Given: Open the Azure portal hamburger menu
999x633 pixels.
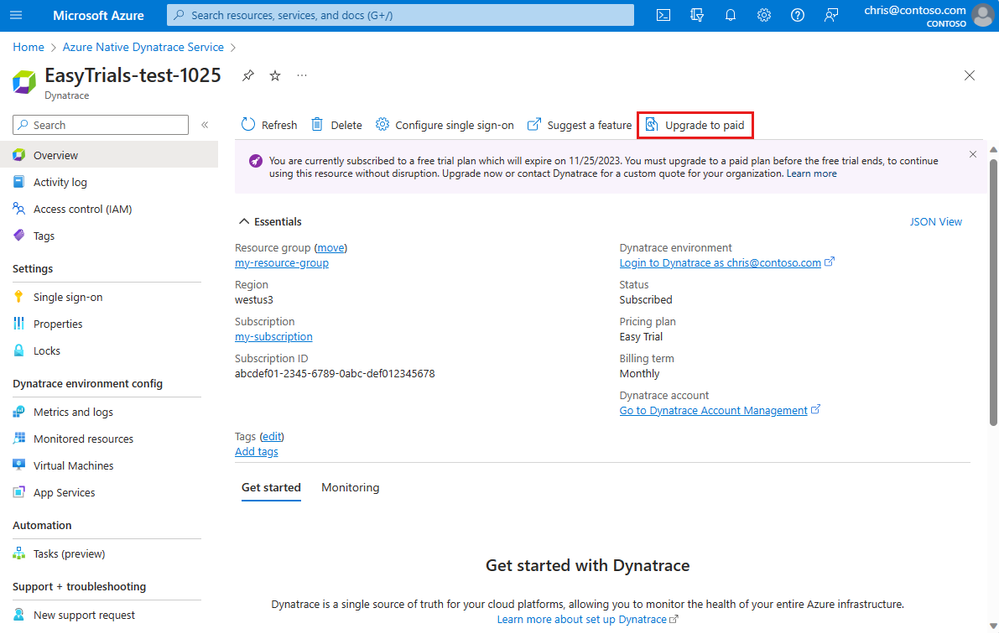Looking at the screenshot, I should coord(16,15).
